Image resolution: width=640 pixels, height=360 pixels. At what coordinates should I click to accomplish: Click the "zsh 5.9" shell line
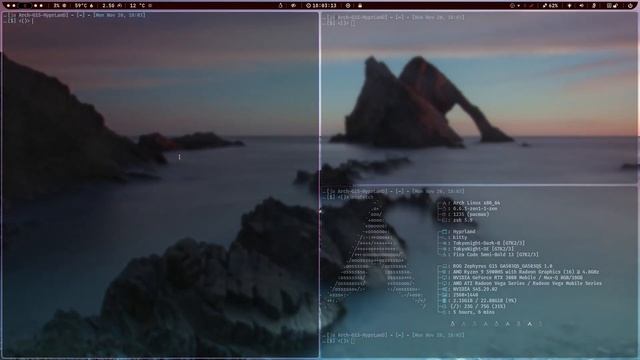click(x=462, y=220)
